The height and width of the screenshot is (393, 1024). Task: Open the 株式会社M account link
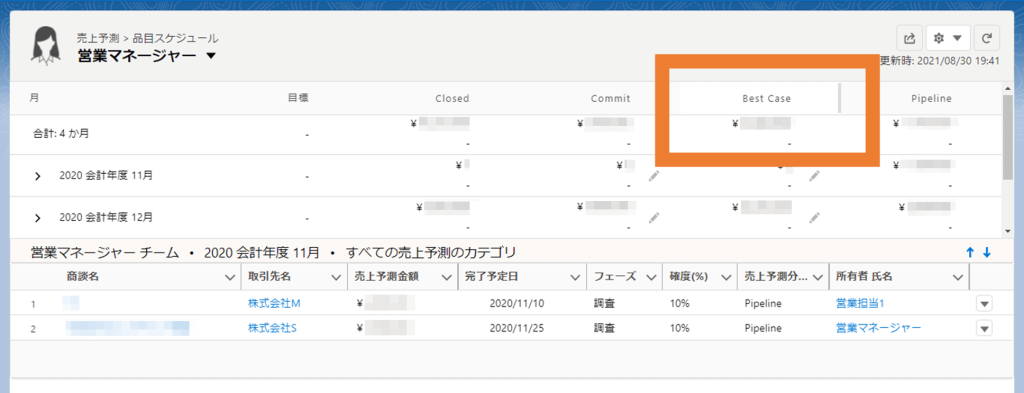(x=274, y=304)
